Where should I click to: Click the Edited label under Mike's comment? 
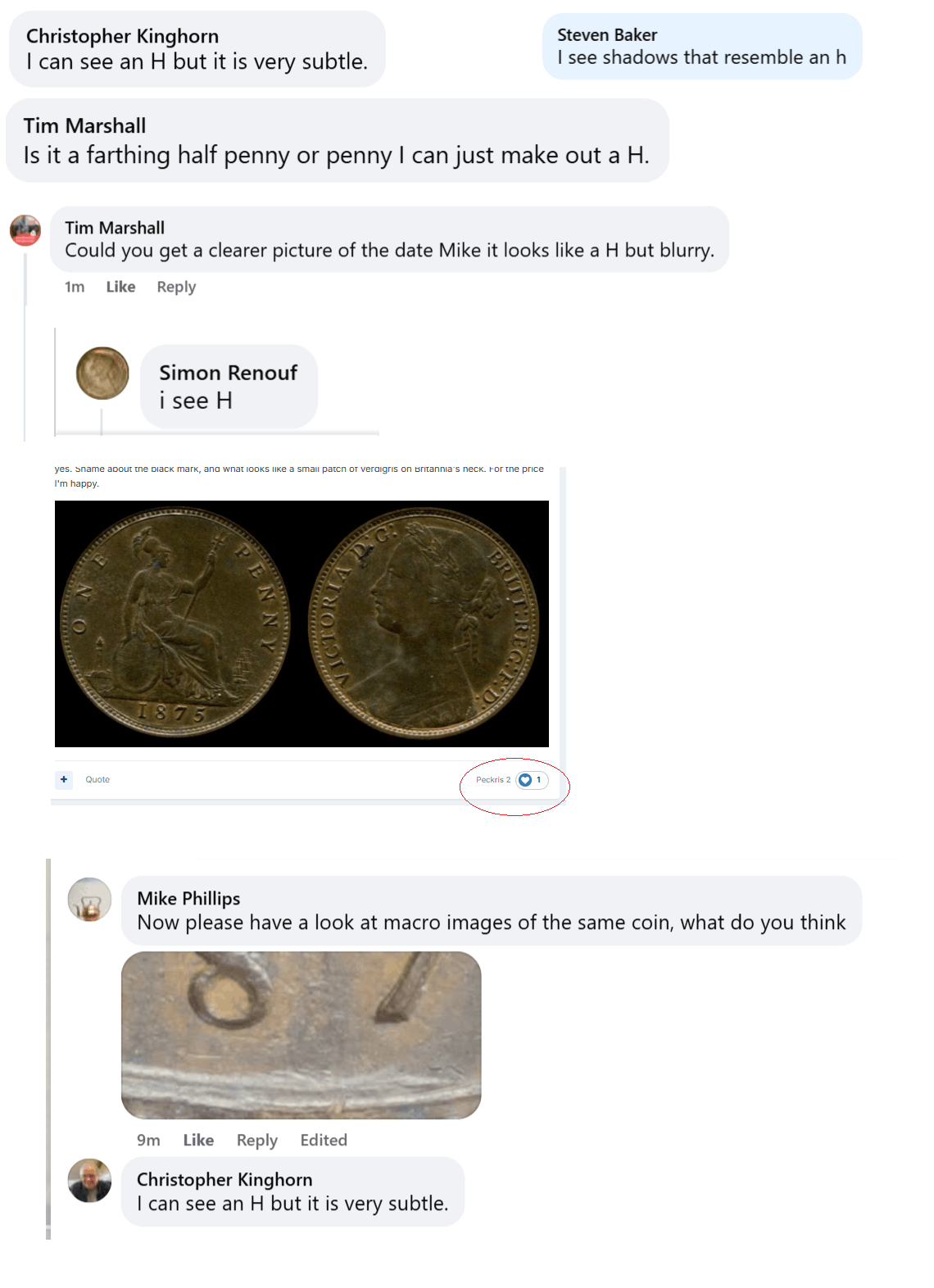324,1140
